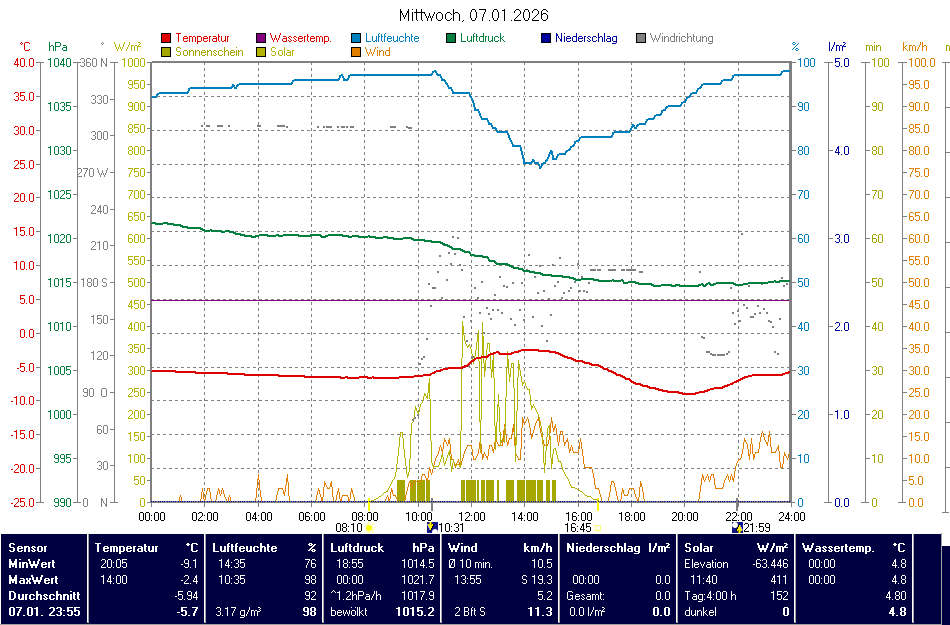Viewport: 950px width, 625px height.
Task: Click the Luftdruck column header in table
Action: click(357, 548)
